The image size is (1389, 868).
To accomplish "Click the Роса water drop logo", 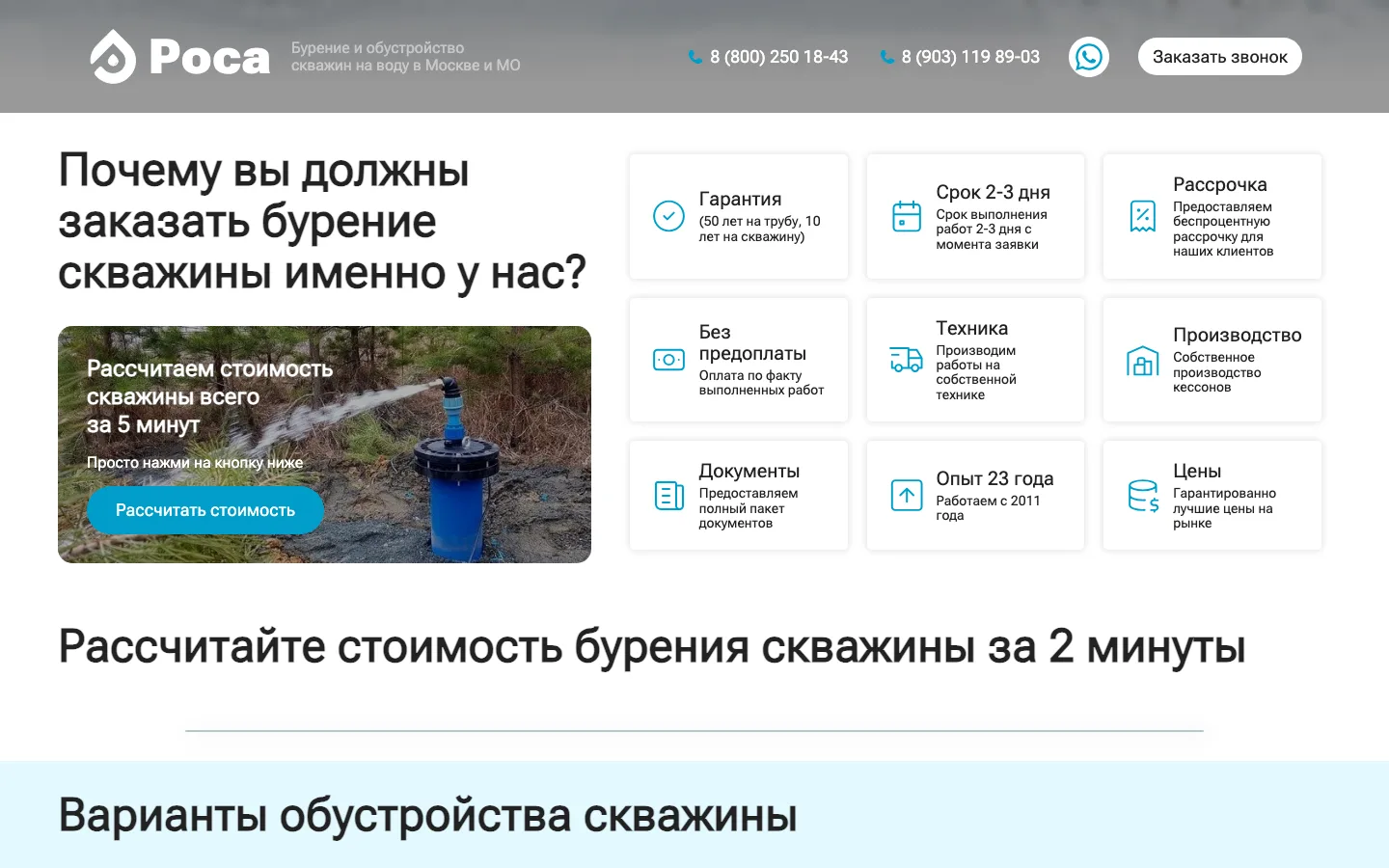I will pos(113,57).
